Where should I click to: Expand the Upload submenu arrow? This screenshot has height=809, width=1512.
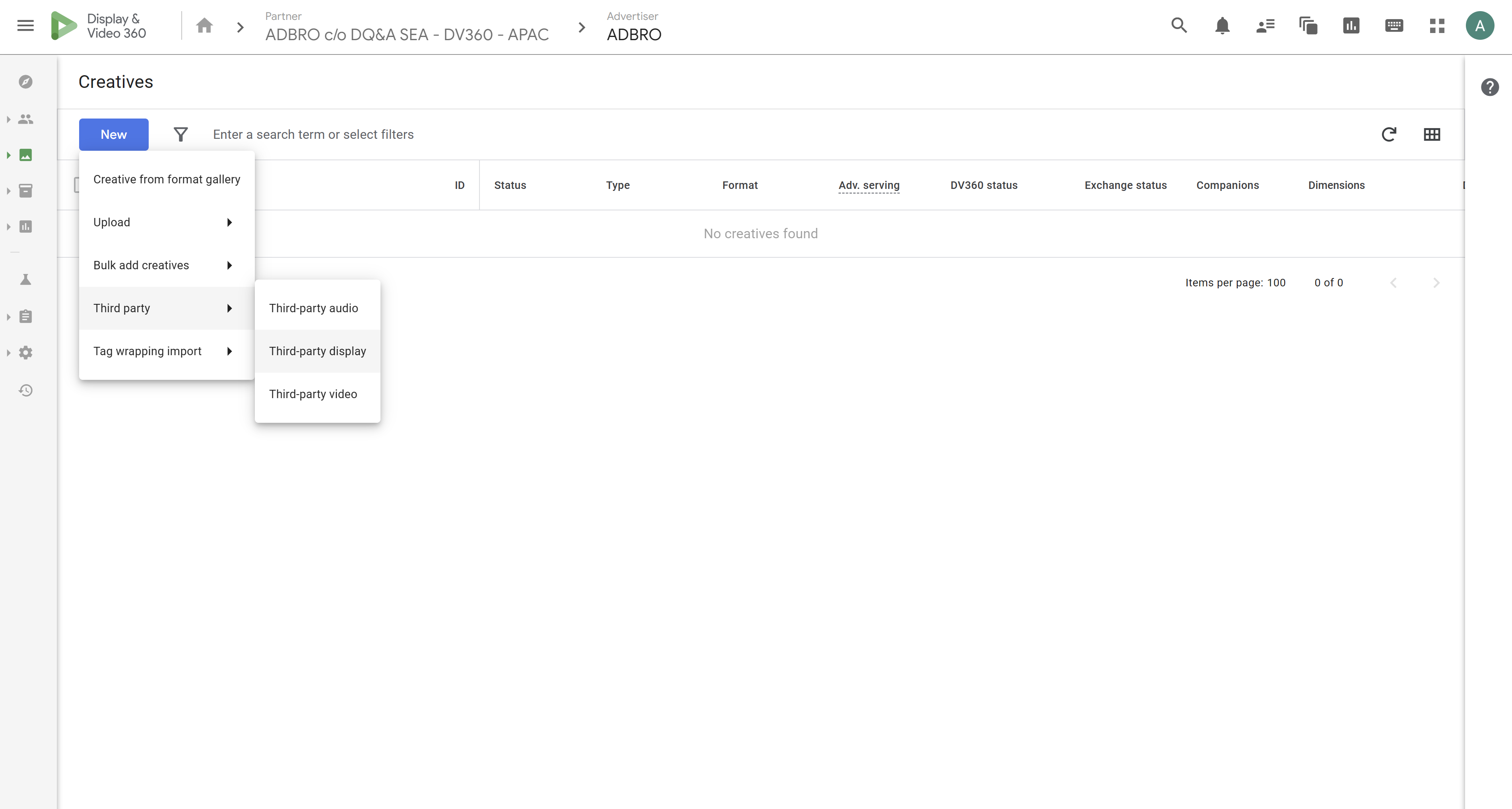[x=229, y=222]
